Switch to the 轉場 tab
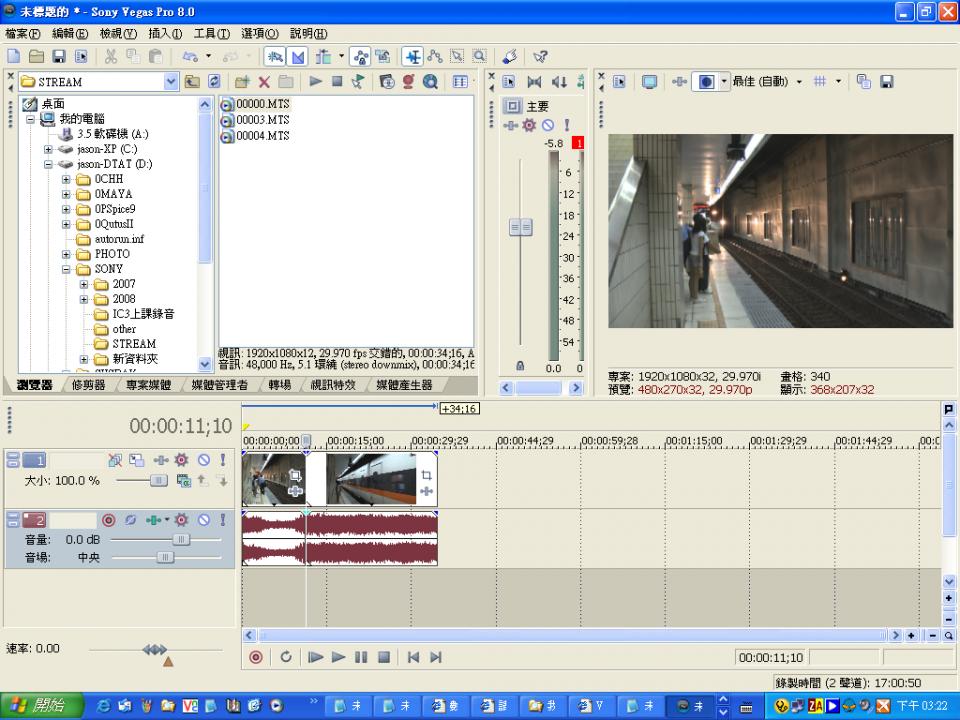The width and height of the screenshot is (960, 720). pos(280,385)
